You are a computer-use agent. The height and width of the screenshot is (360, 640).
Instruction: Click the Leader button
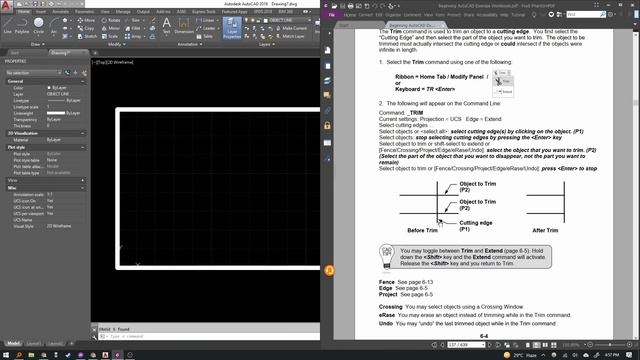[x=206, y=28]
